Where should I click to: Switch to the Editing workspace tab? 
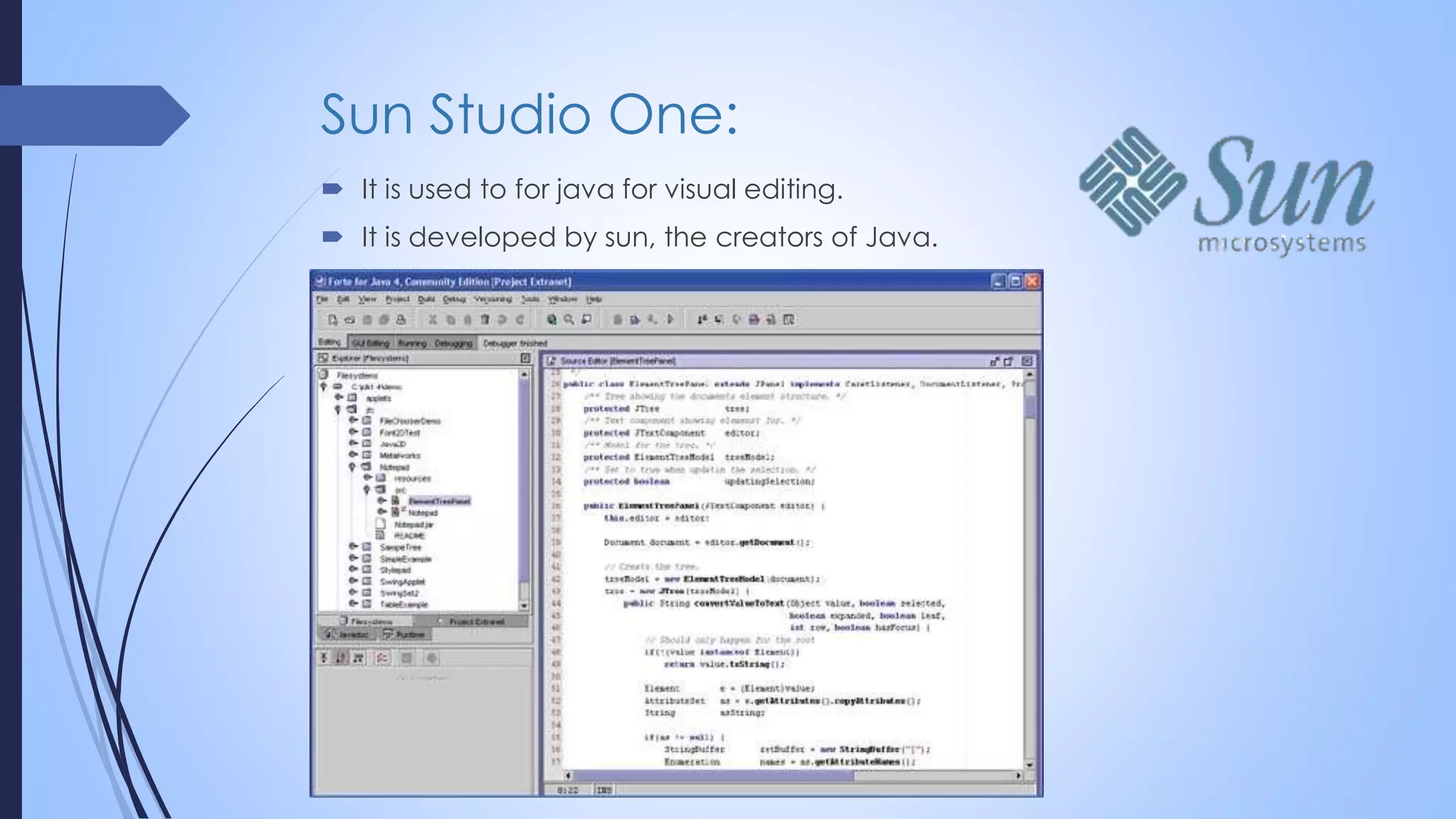[329, 343]
